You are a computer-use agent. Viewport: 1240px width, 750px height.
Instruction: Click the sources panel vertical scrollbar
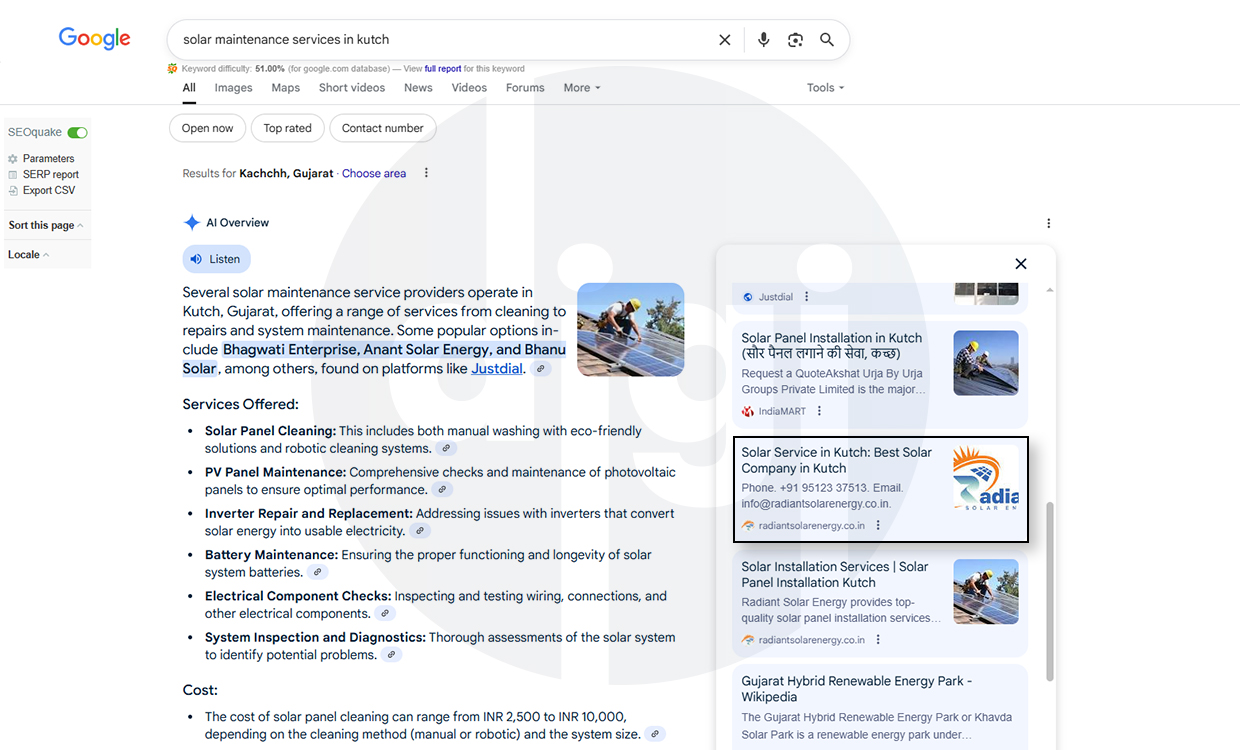1048,590
